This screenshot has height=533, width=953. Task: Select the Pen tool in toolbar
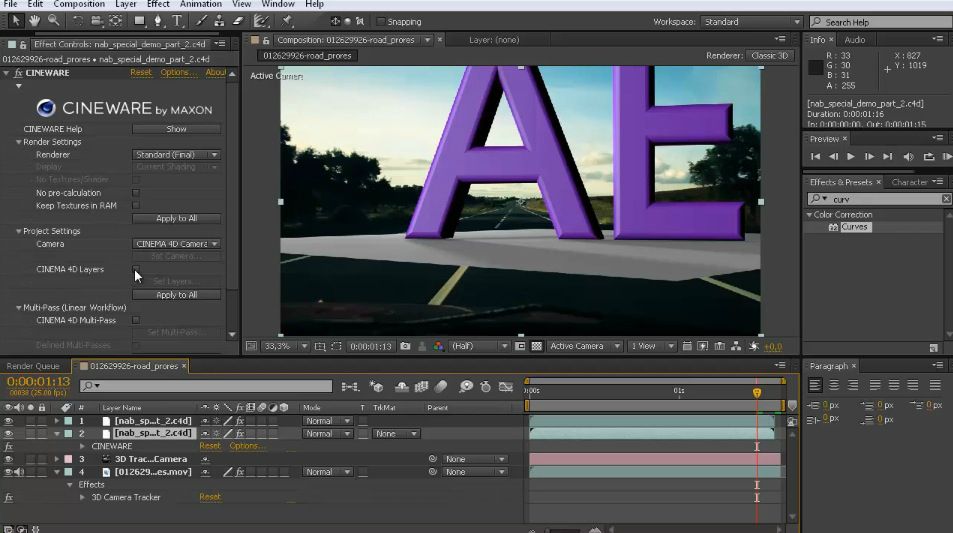(159, 21)
